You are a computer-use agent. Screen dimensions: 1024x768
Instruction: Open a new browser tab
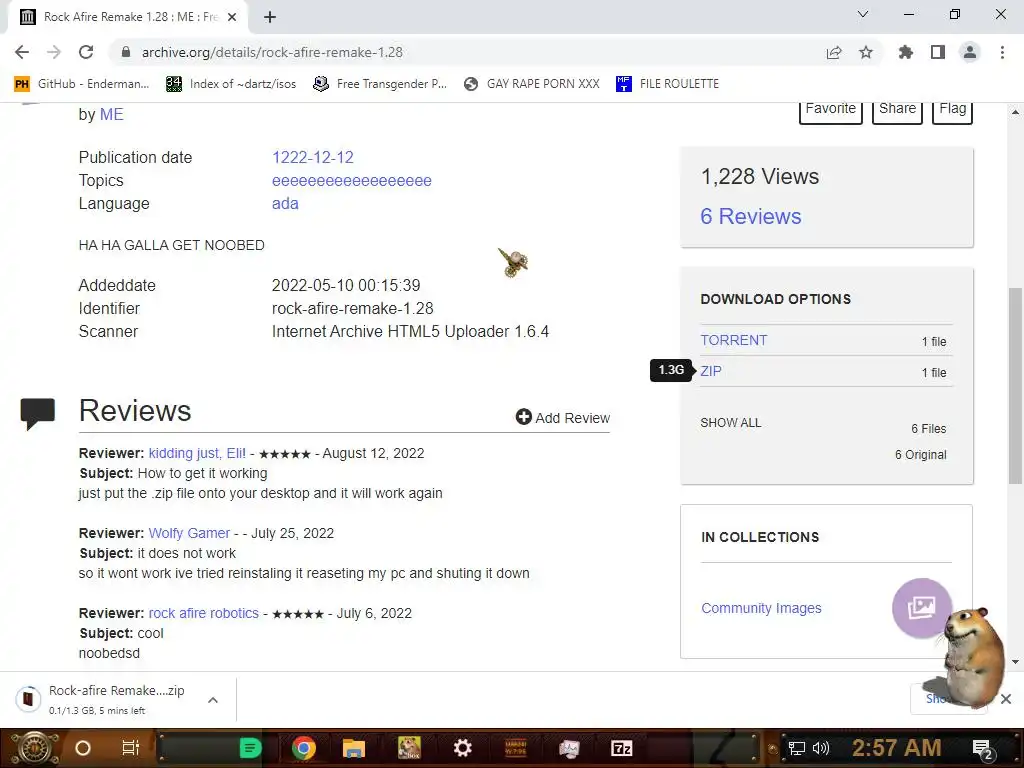point(270,17)
